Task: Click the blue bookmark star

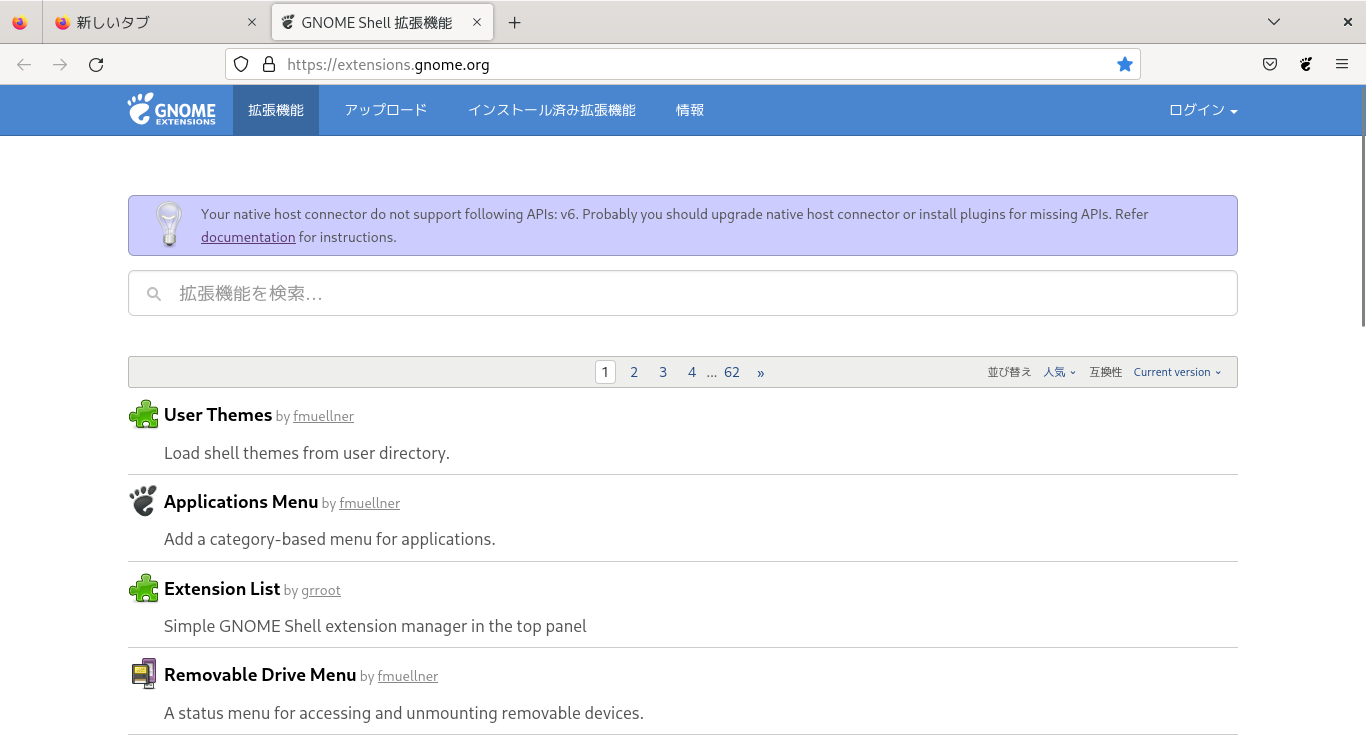Action: click(x=1125, y=64)
